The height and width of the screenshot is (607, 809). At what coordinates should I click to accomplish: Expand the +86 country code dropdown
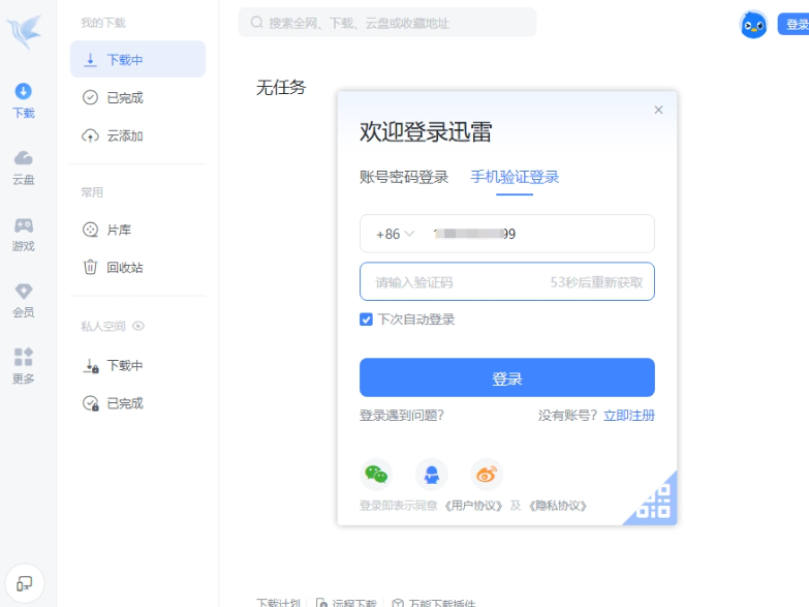[395, 234]
